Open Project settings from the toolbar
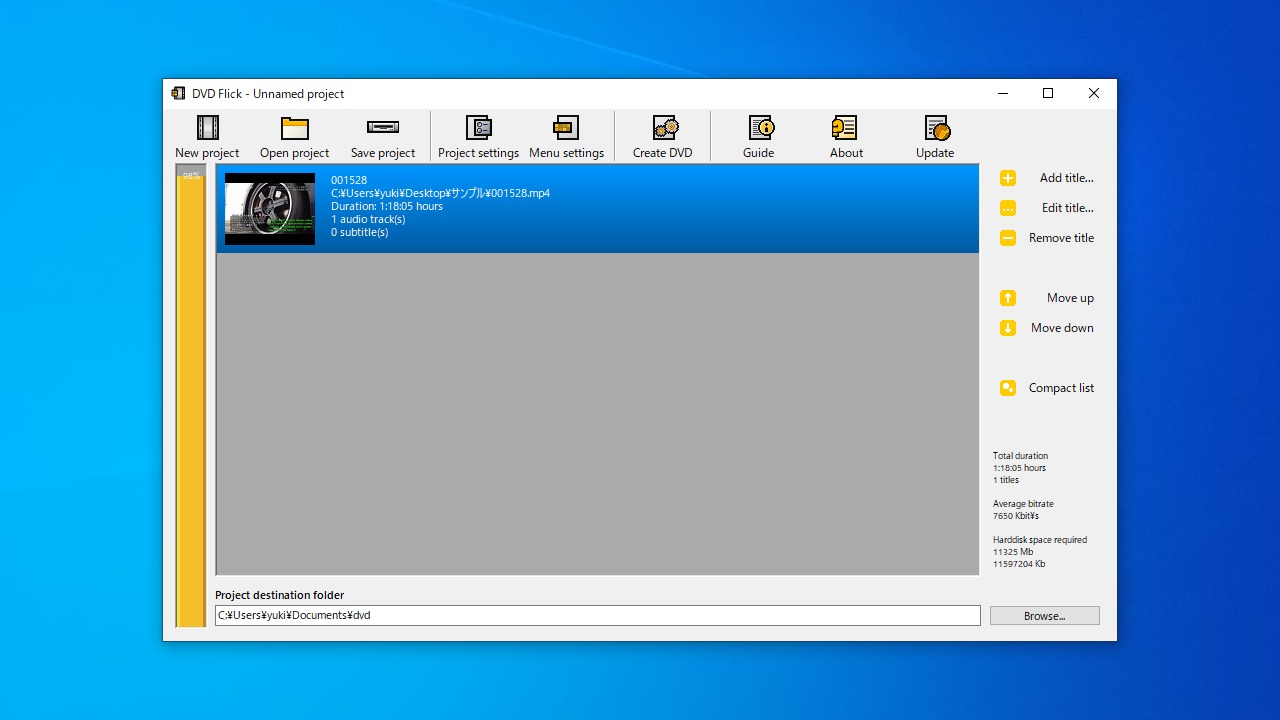Viewport: 1280px width, 720px height. click(x=478, y=137)
